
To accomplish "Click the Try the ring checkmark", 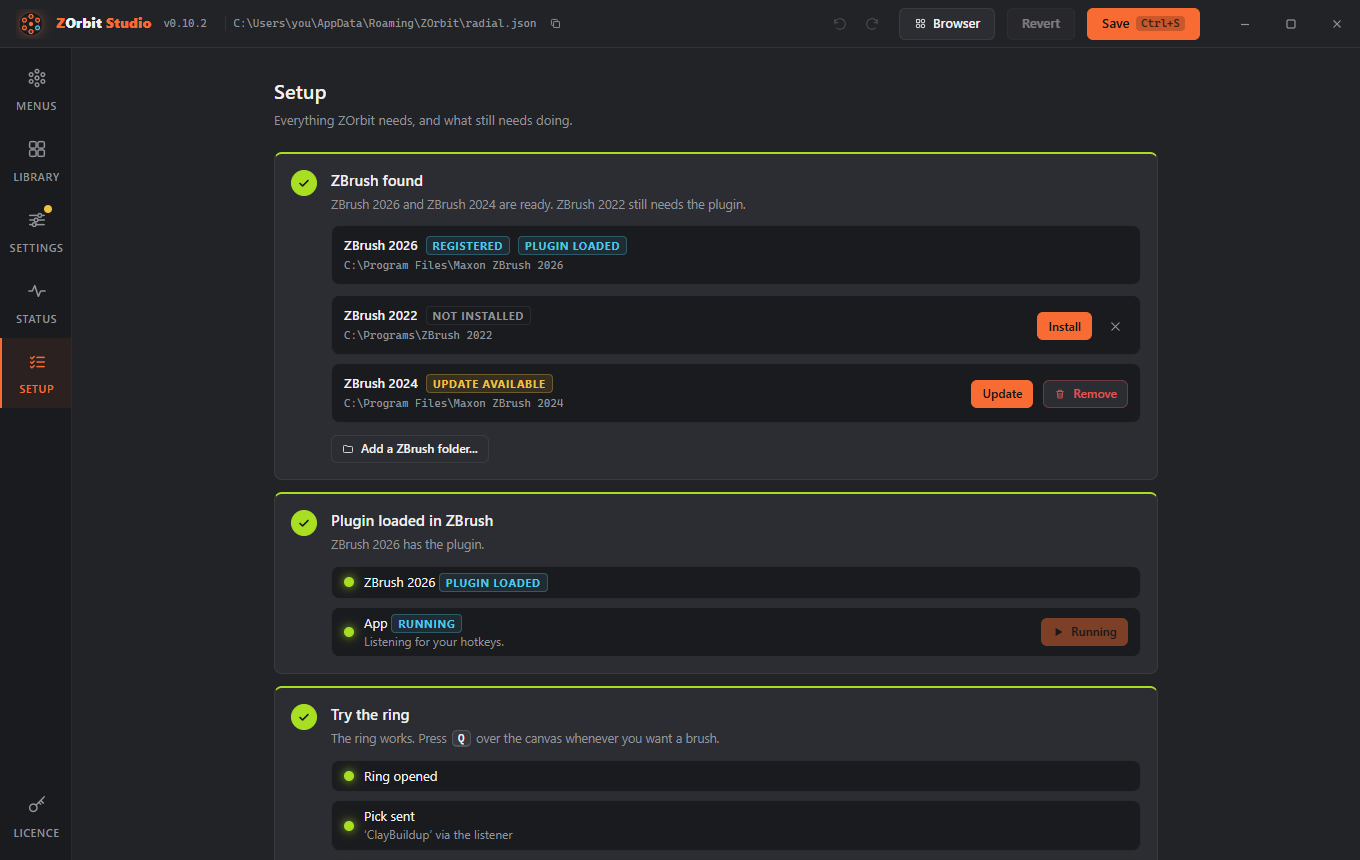I will click(304, 717).
